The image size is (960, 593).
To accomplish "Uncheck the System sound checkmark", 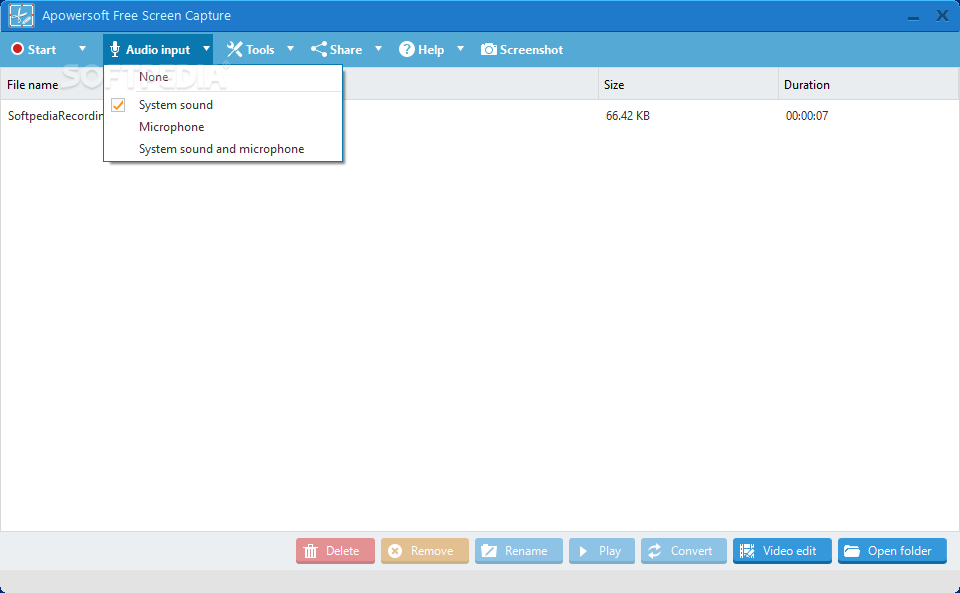I will pyautogui.click(x=118, y=105).
